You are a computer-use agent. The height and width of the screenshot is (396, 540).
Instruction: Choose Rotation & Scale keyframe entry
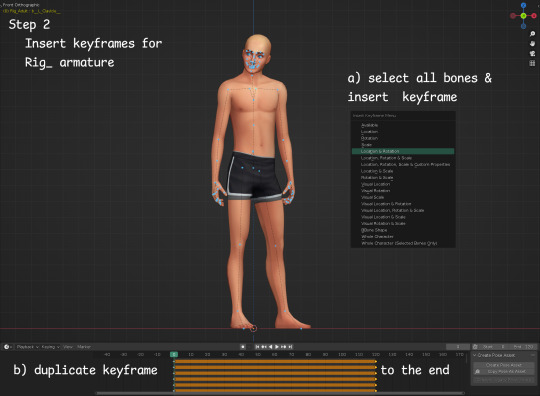[x=403, y=178]
